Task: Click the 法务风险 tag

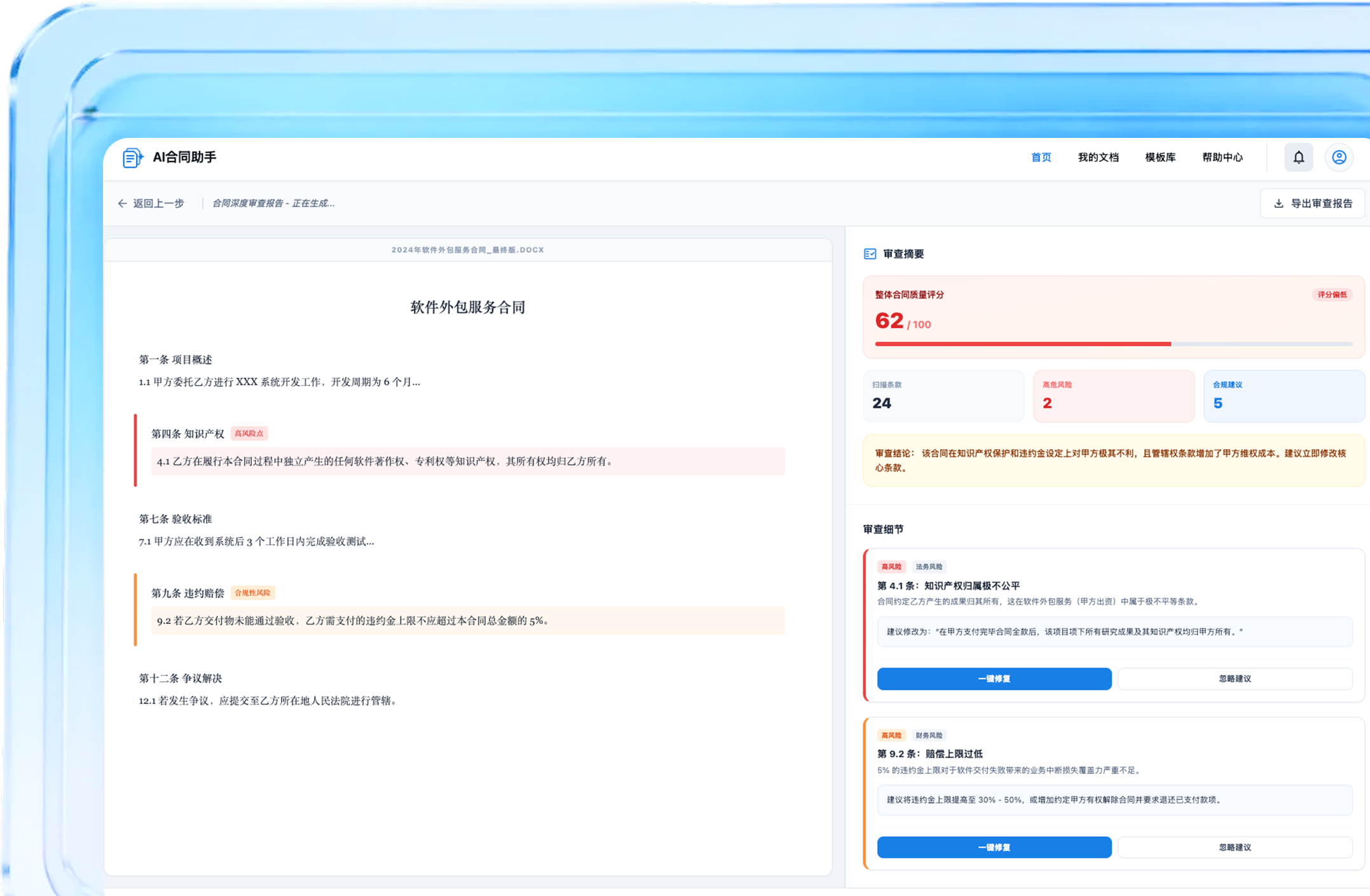Action: (x=929, y=567)
